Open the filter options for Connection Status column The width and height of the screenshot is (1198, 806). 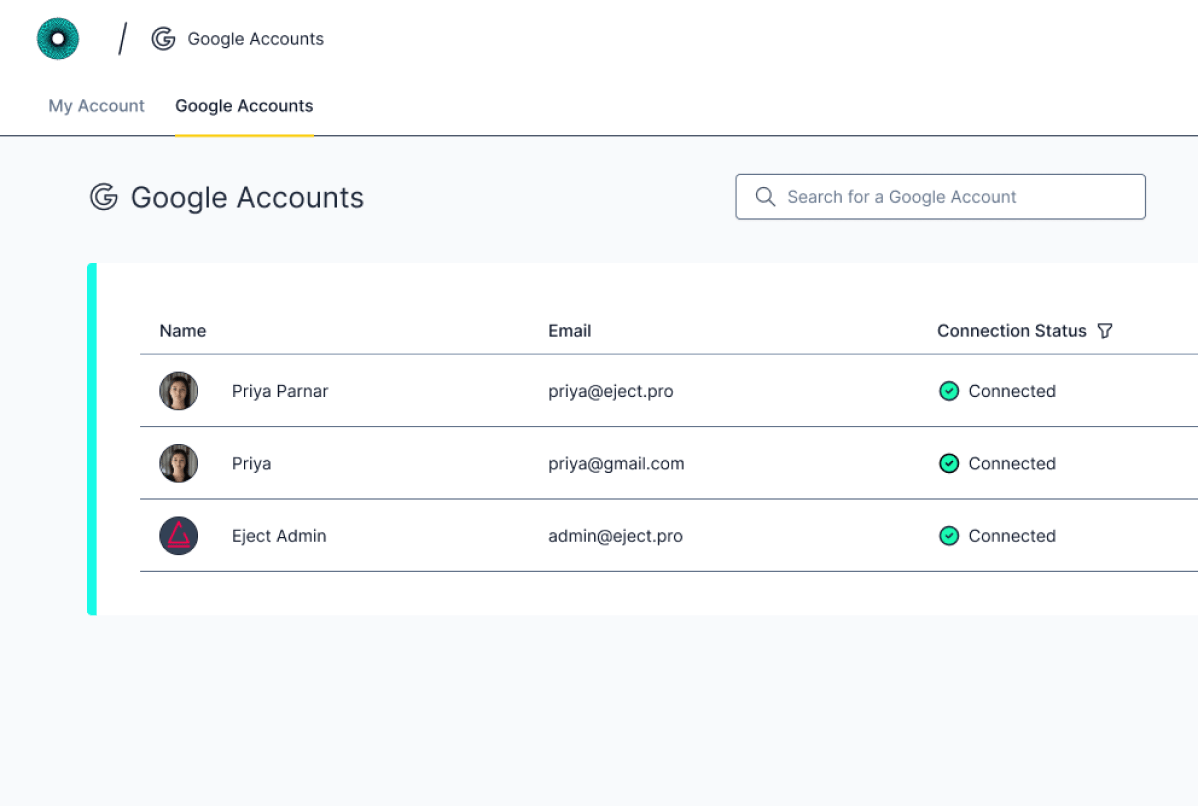(x=1105, y=330)
